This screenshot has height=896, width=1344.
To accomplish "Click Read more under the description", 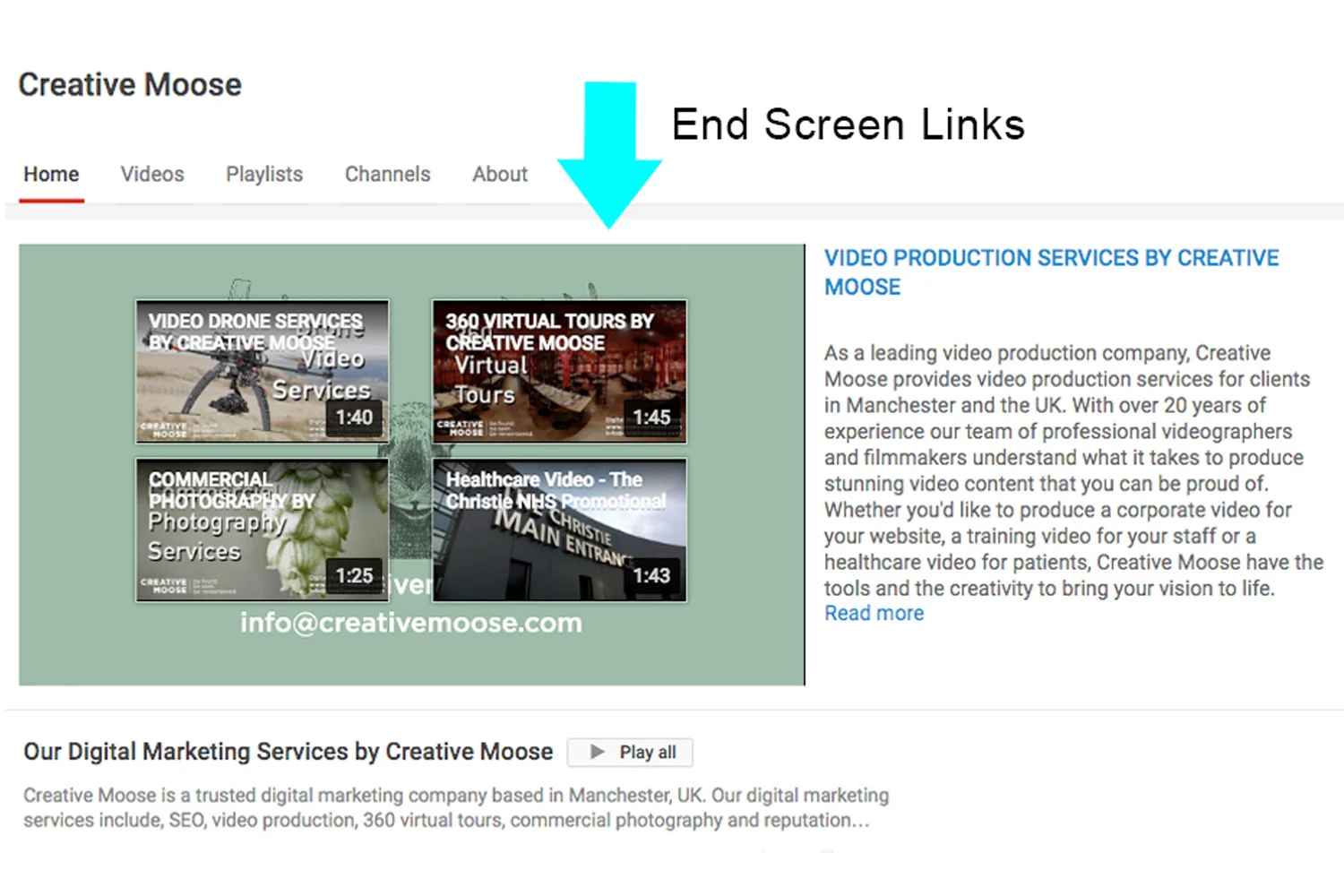I will tap(874, 614).
